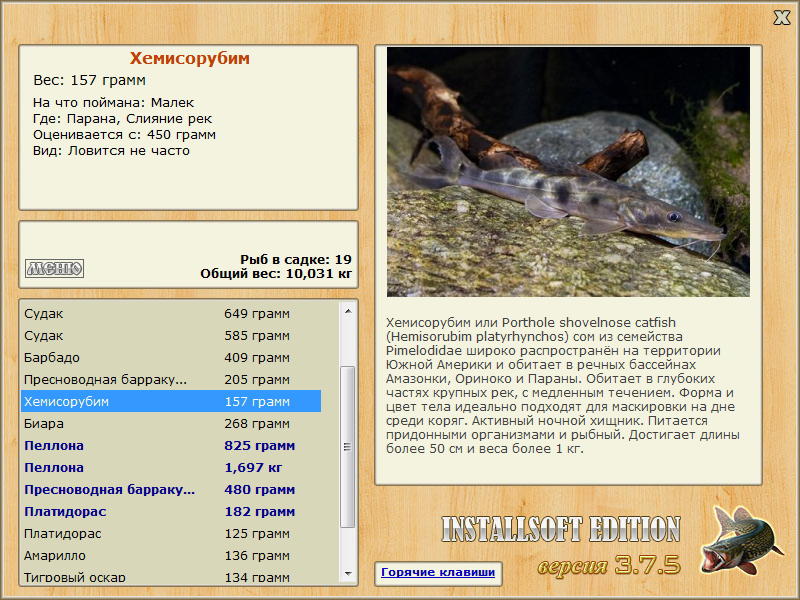This screenshot has width=800, height=600.
Task: Select the Пеллона 825 грамм entry
Action: pos(171,445)
